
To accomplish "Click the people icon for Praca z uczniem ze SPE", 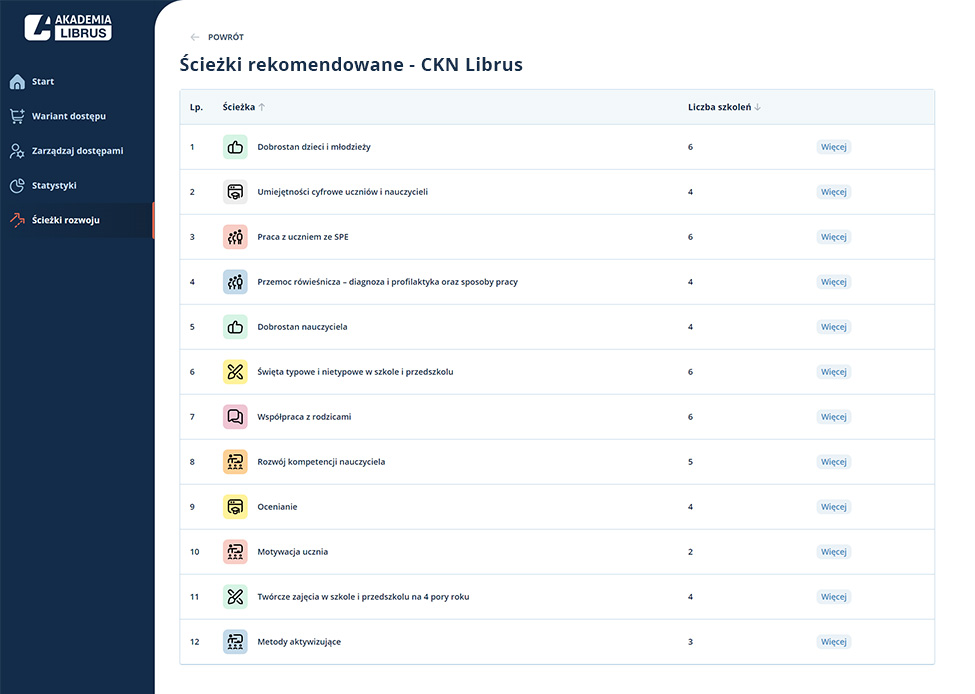I will tap(235, 237).
